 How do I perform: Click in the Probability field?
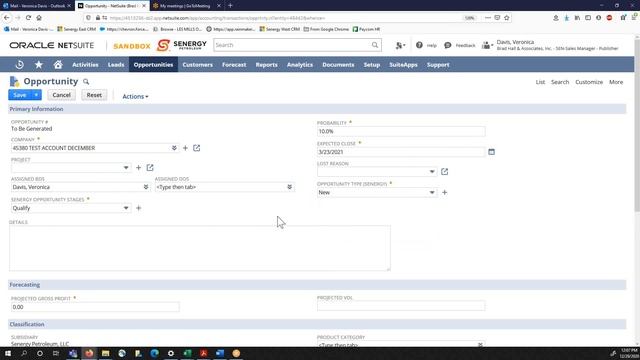click(401, 131)
